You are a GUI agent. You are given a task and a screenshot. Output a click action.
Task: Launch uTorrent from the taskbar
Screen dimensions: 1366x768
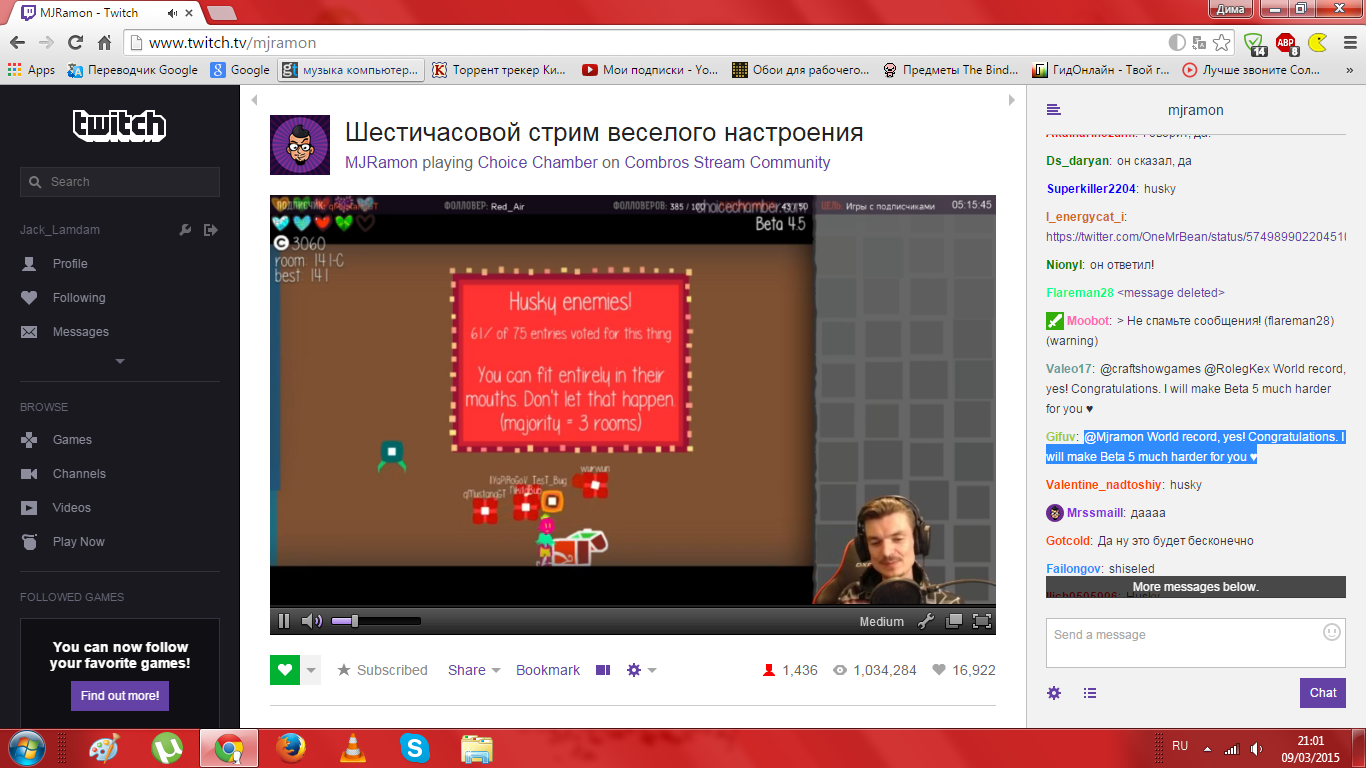coord(167,748)
